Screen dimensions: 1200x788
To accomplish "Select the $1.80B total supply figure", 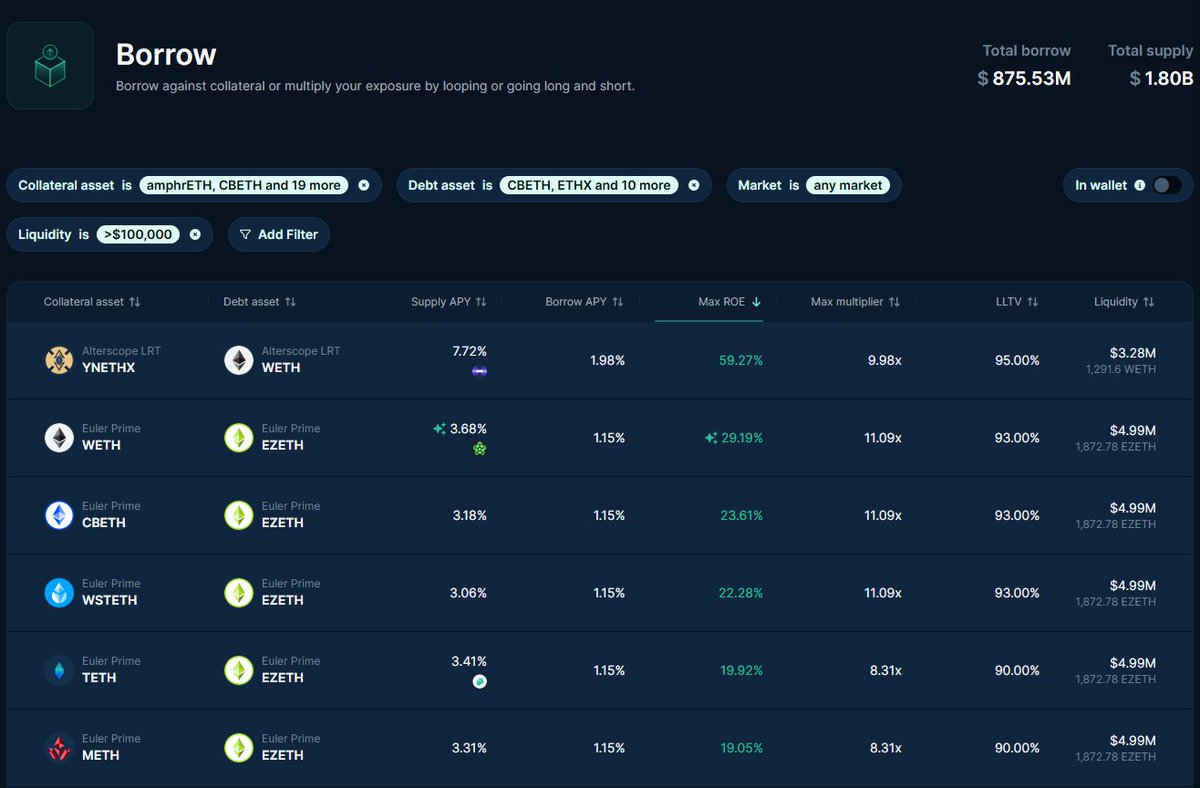I will click(x=1161, y=78).
